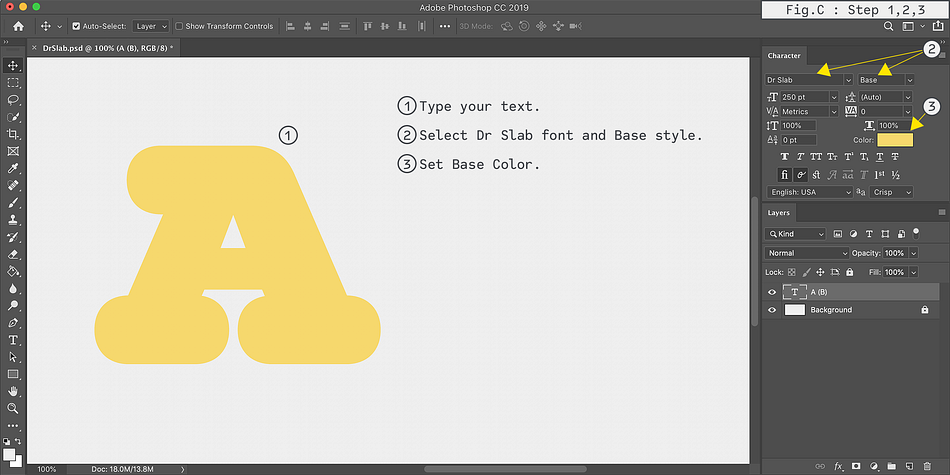Viewport: 950px width, 475px height.
Task: Select the Horizontal Type tool
Action: pyautogui.click(x=13, y=340)
